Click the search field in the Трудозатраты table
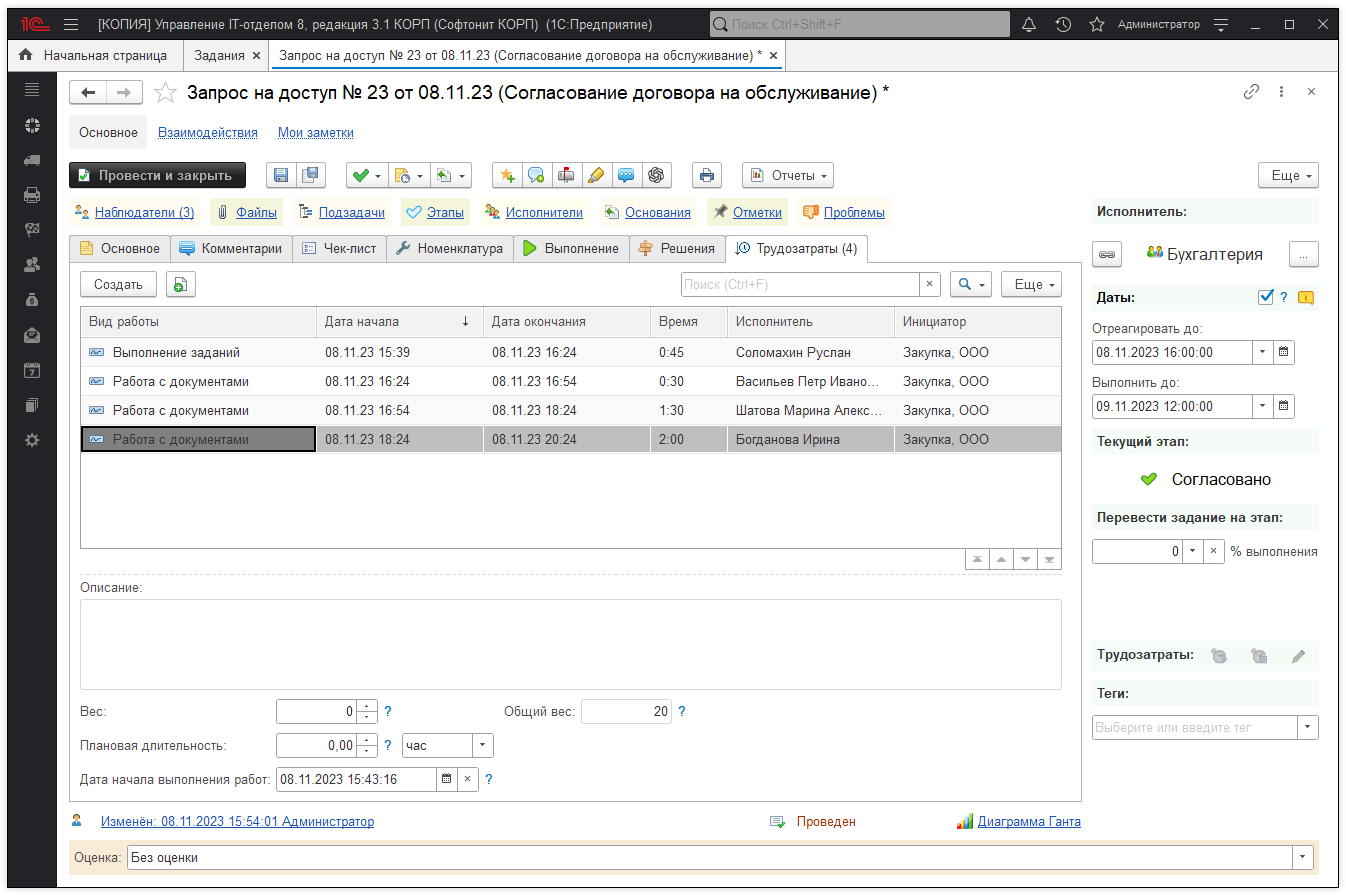 [x=800, y=285]
